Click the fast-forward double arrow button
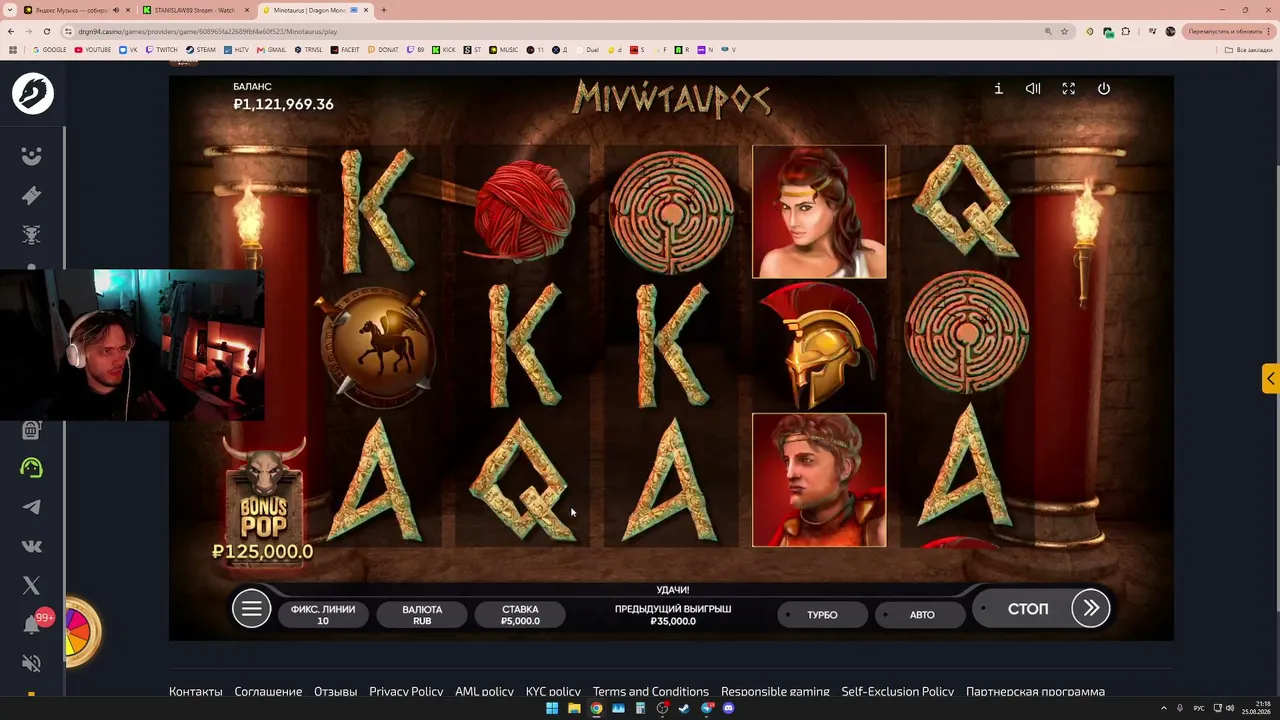The width and height of the screenshot is (1280, 720). 1091,608
